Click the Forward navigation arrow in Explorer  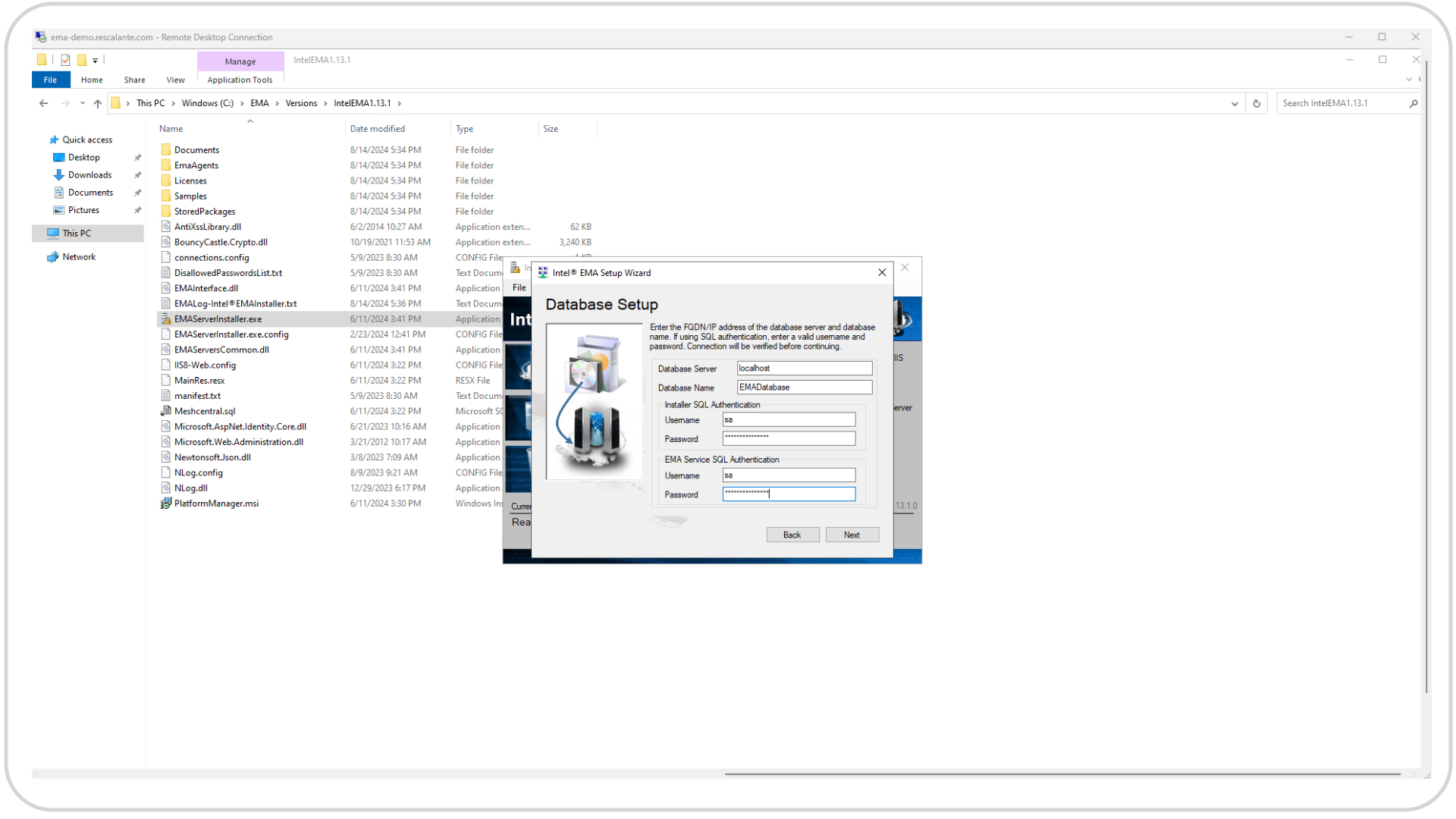(65, 103)
